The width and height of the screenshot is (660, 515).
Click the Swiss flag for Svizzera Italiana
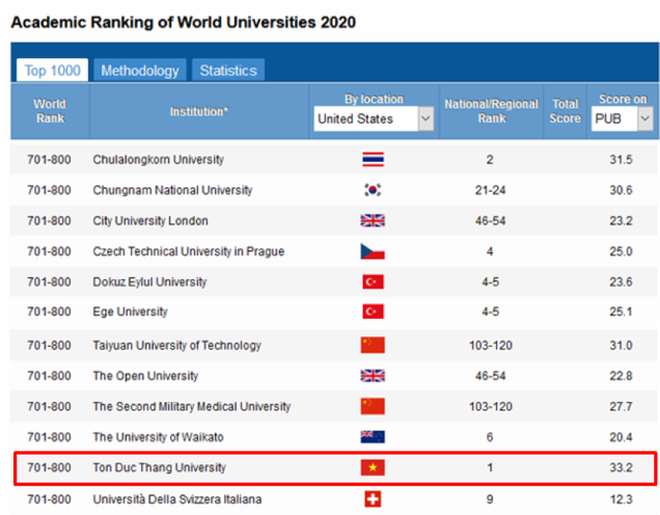tap(373, 499)
